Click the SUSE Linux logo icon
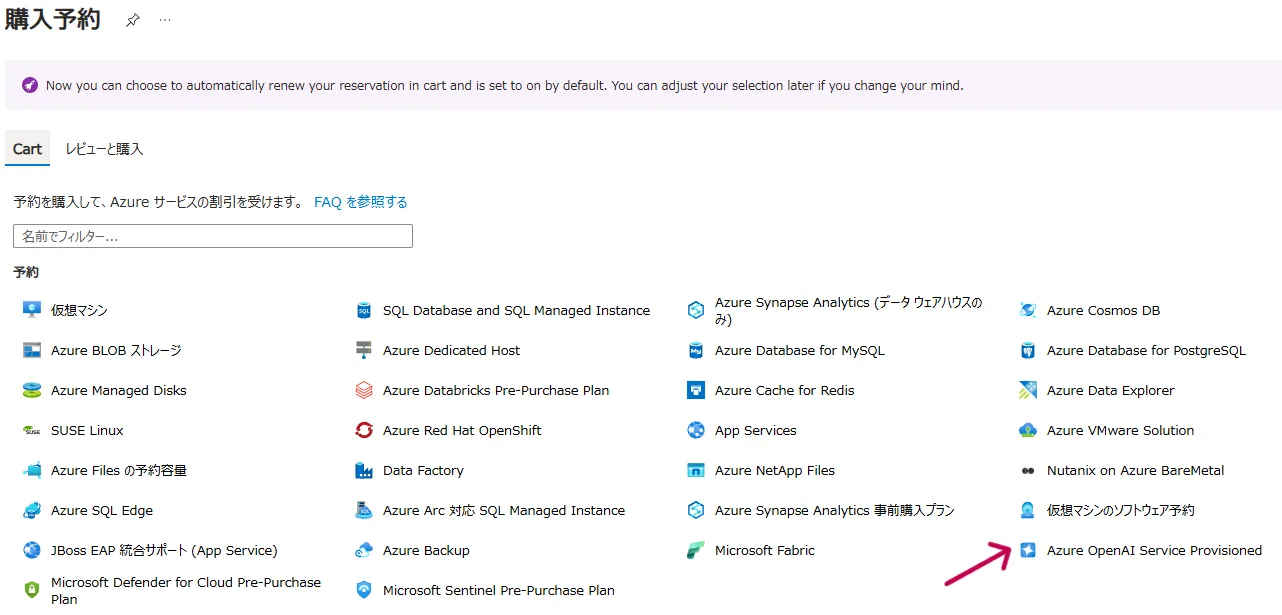The width and height of the screenshot is (1282, 615). 32,430
